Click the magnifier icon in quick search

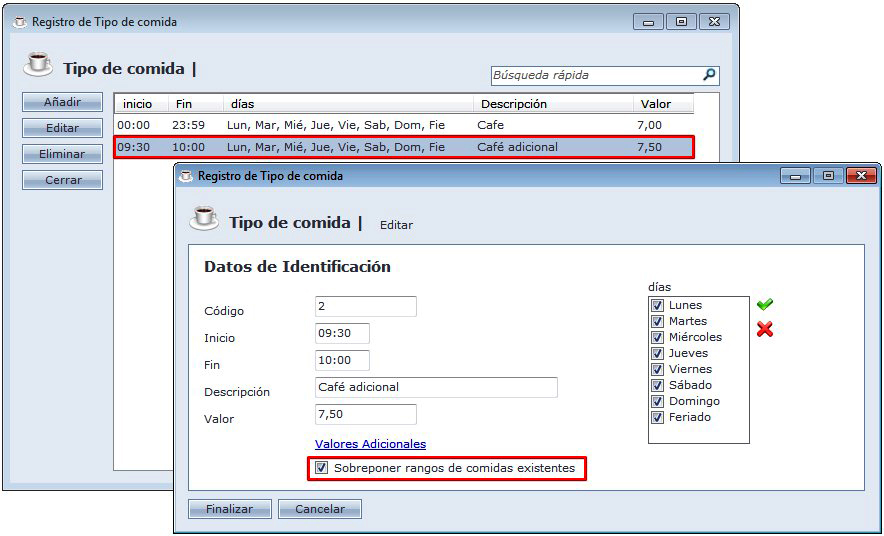[709, 75]
